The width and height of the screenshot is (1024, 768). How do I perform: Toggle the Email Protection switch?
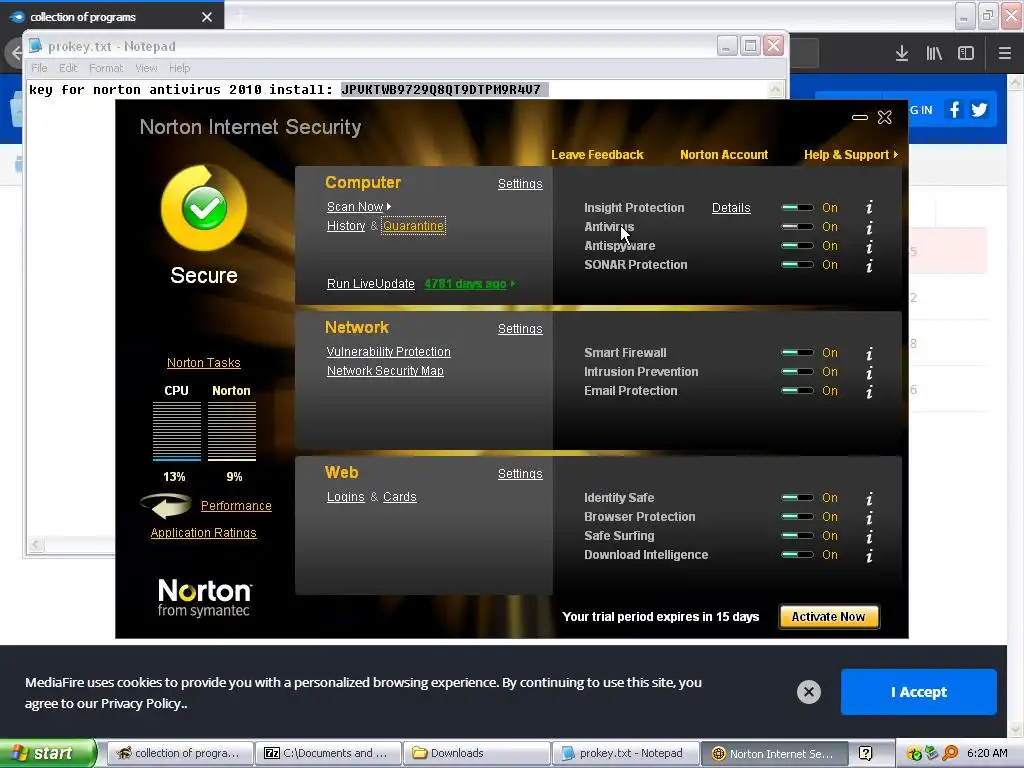pos(797,391)
